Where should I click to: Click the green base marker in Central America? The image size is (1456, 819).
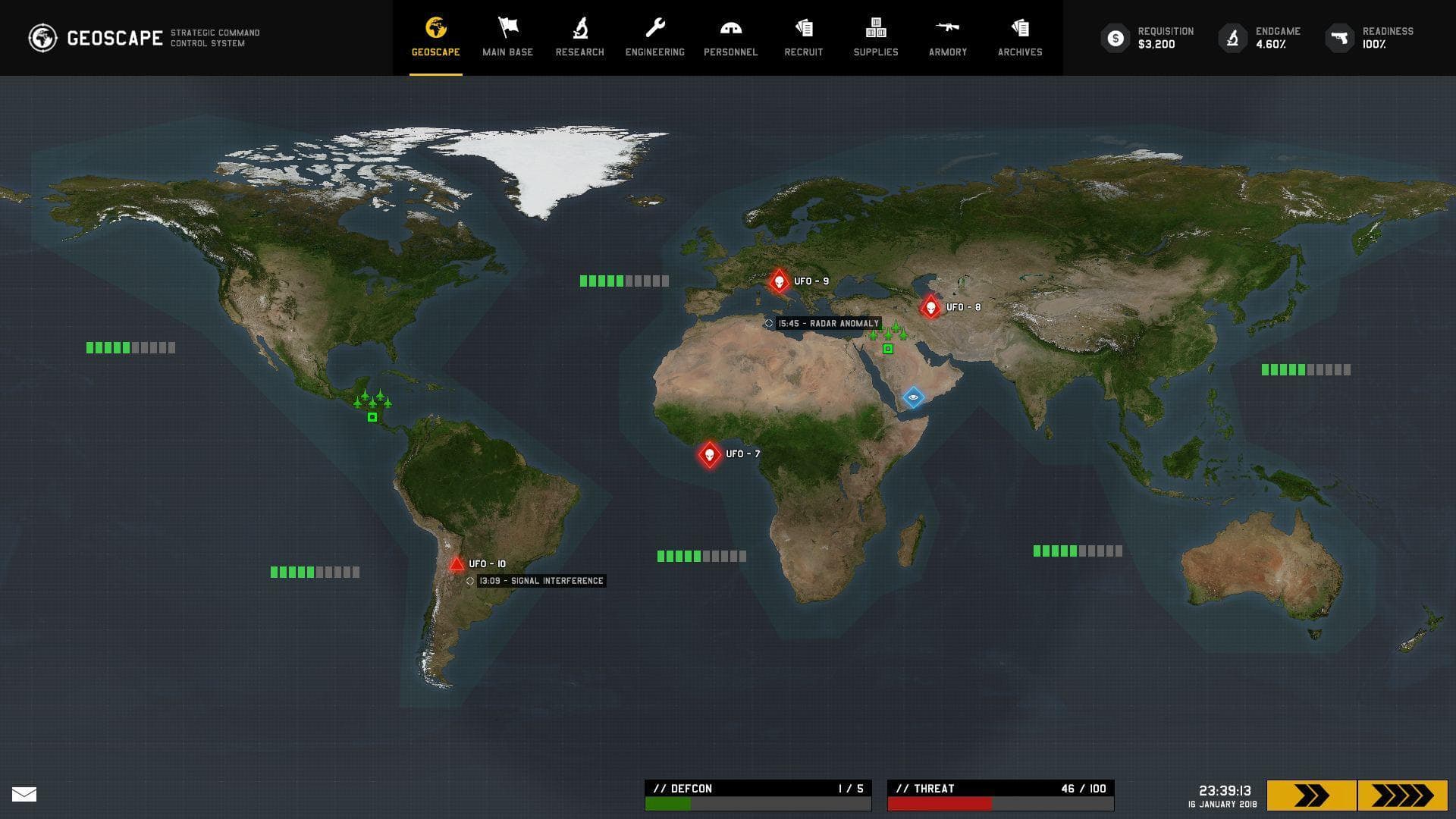coord(371,417)
